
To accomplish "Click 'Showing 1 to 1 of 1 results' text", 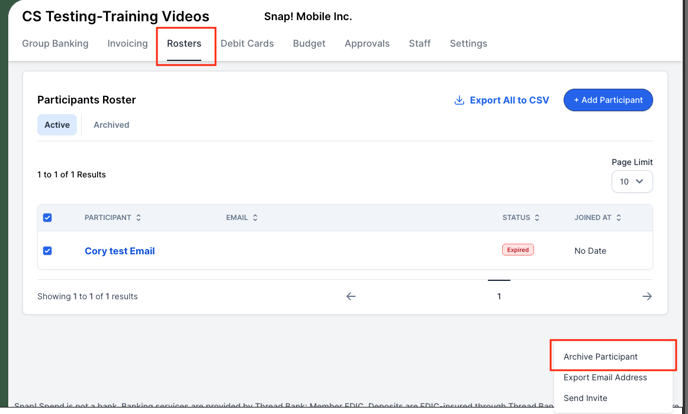I will click(87, 296).
